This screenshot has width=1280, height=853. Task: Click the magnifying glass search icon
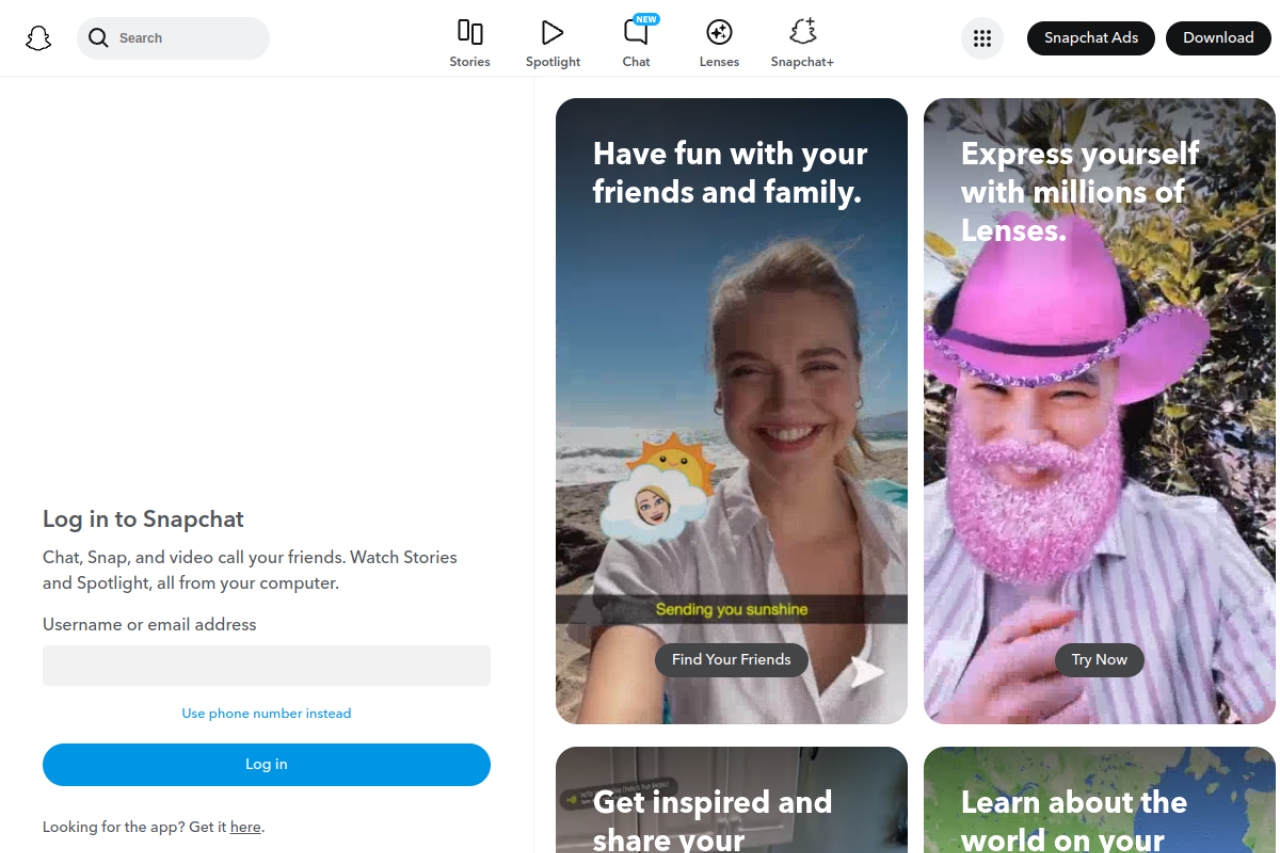click(x=98, y=38)
